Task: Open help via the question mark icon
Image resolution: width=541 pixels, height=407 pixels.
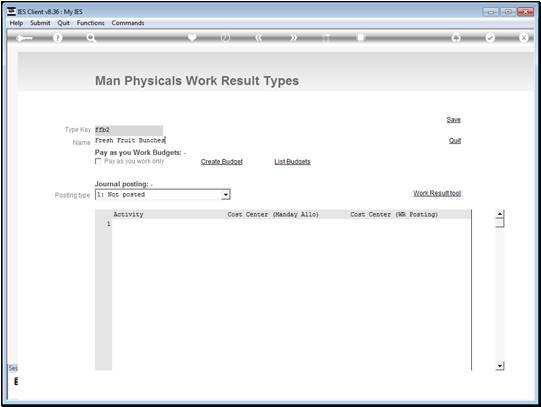Action: pyautogui.click(x=58, y=38)
